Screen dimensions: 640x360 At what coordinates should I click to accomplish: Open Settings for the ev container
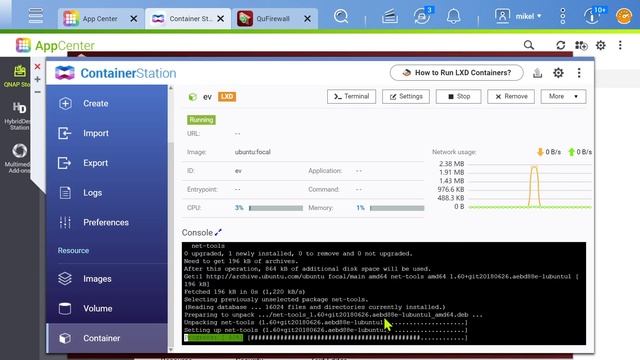click(406, 97)
